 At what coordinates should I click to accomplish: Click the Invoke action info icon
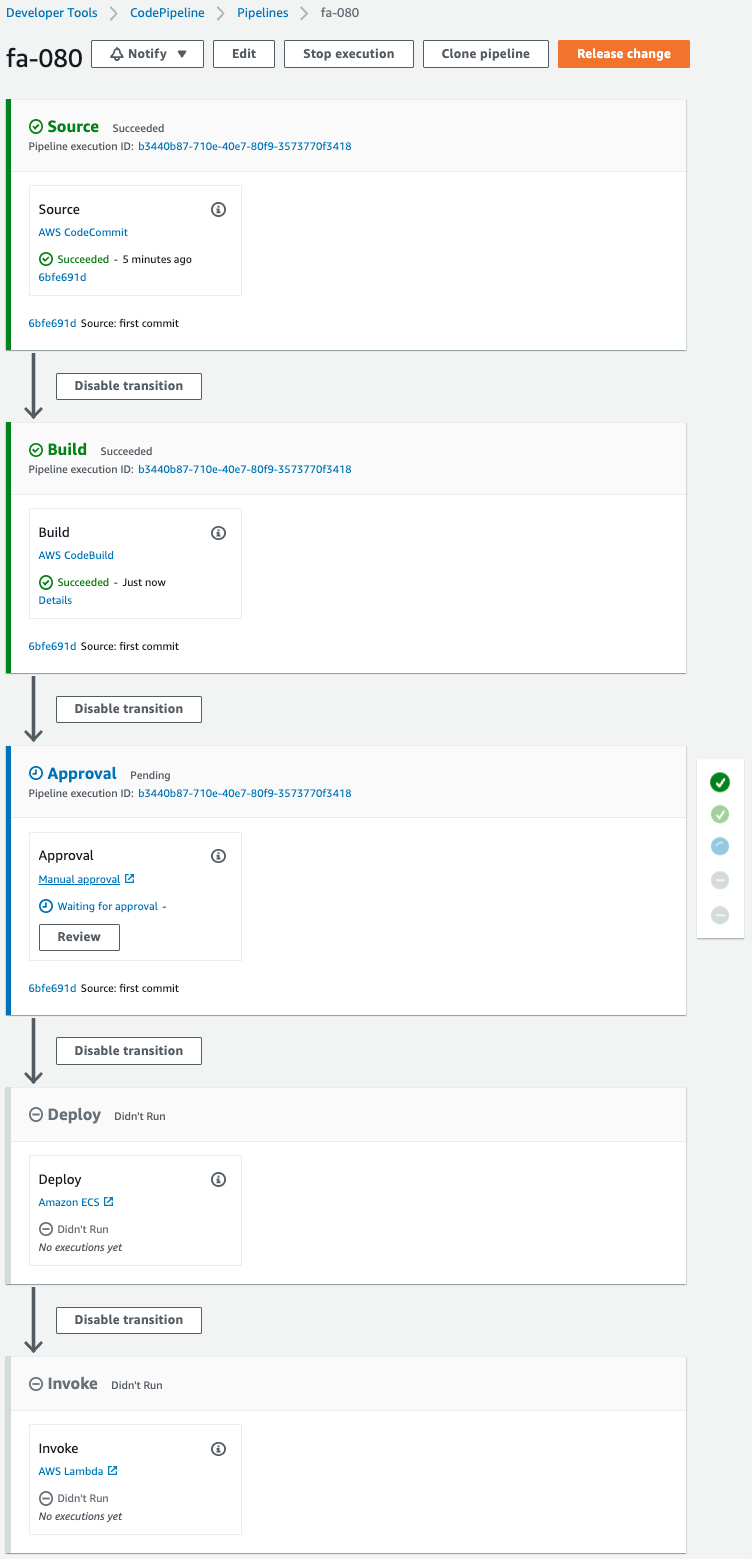[x=219, y=1449]
